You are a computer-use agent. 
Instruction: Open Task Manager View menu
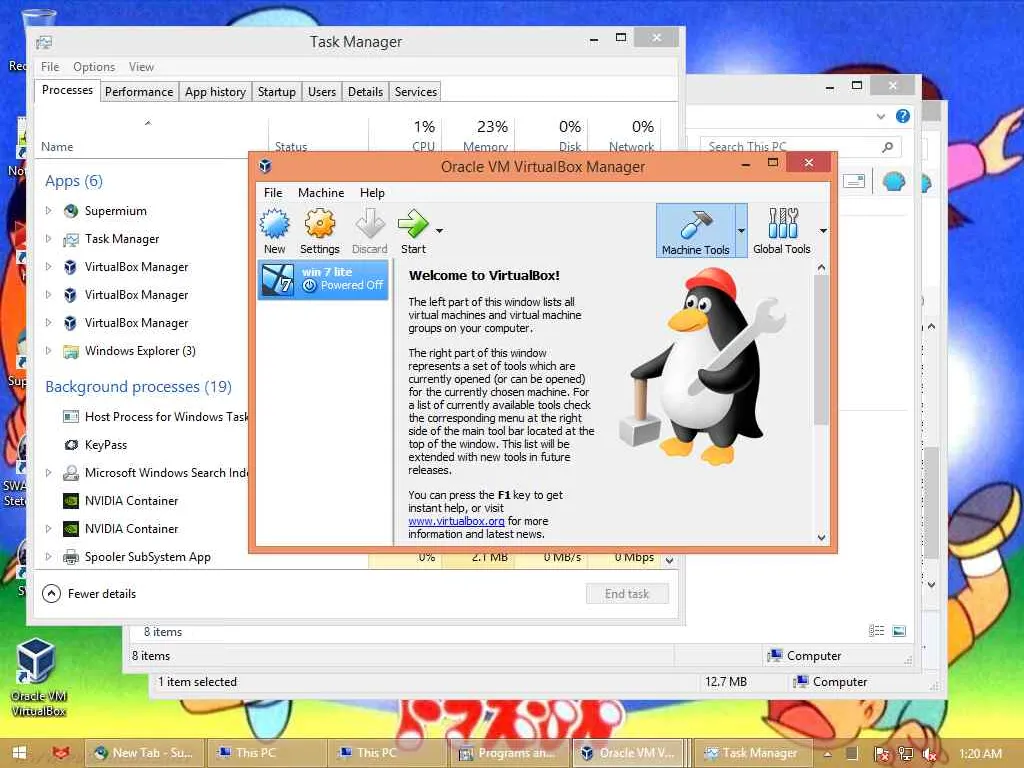[141, 67]
